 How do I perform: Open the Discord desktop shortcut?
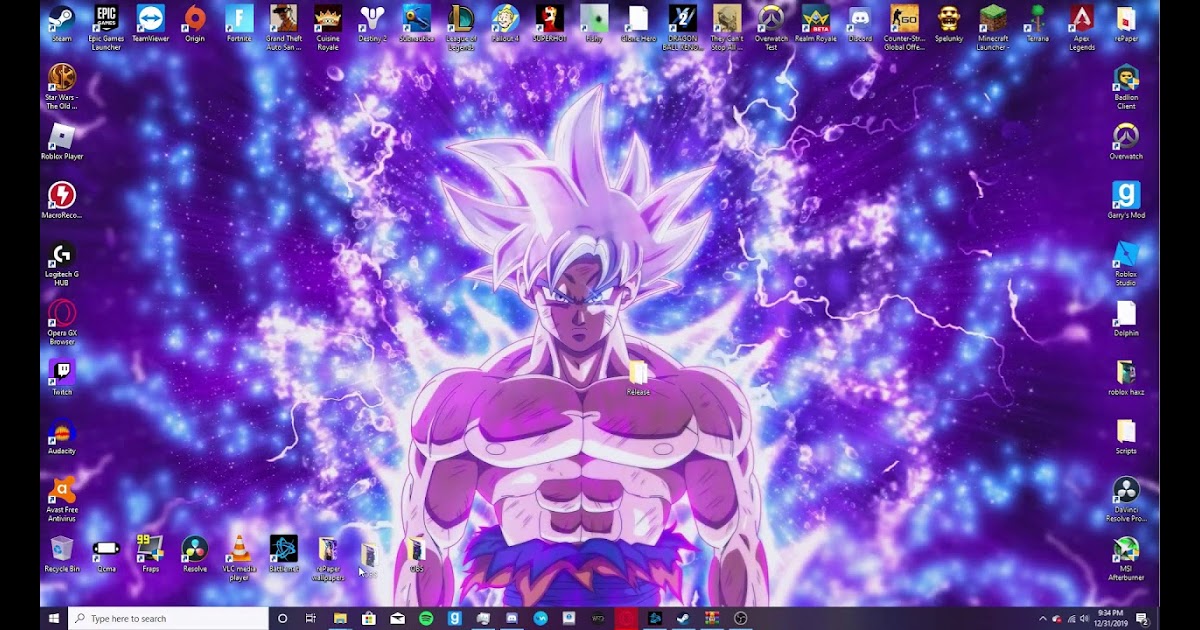point(859,24)
